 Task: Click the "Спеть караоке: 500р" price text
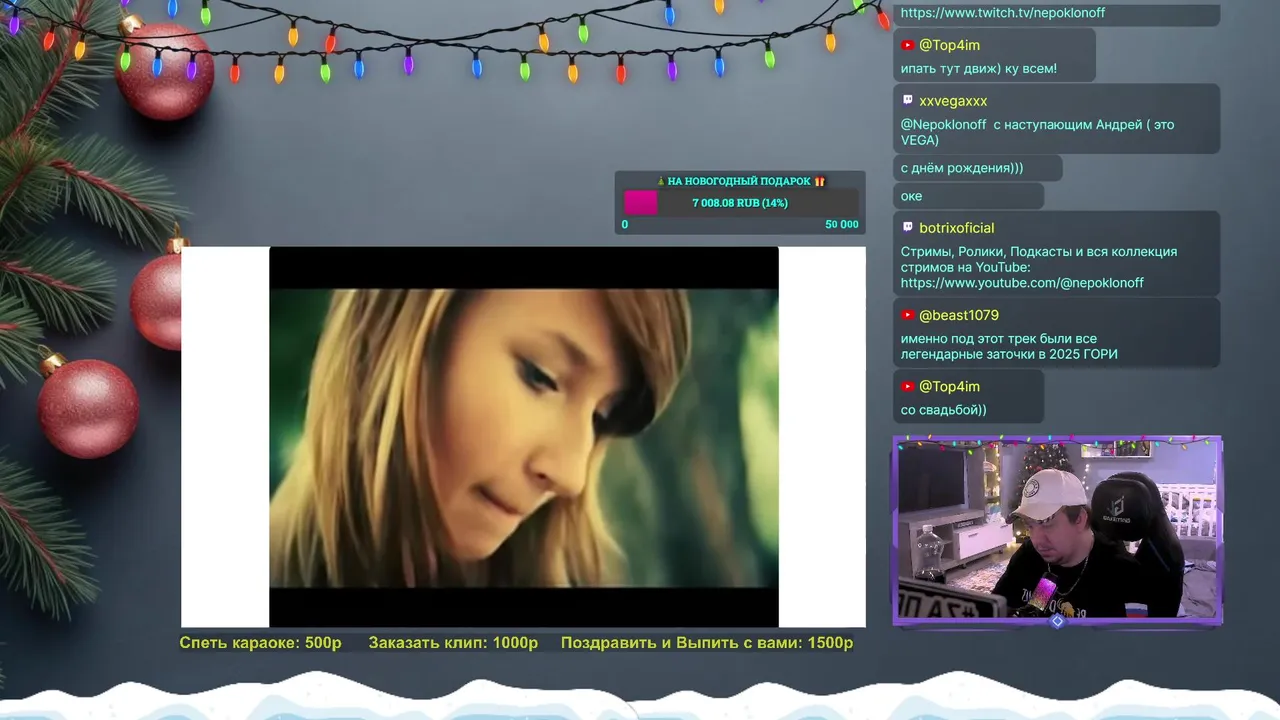pyautogui.click(x=260, y=643)
